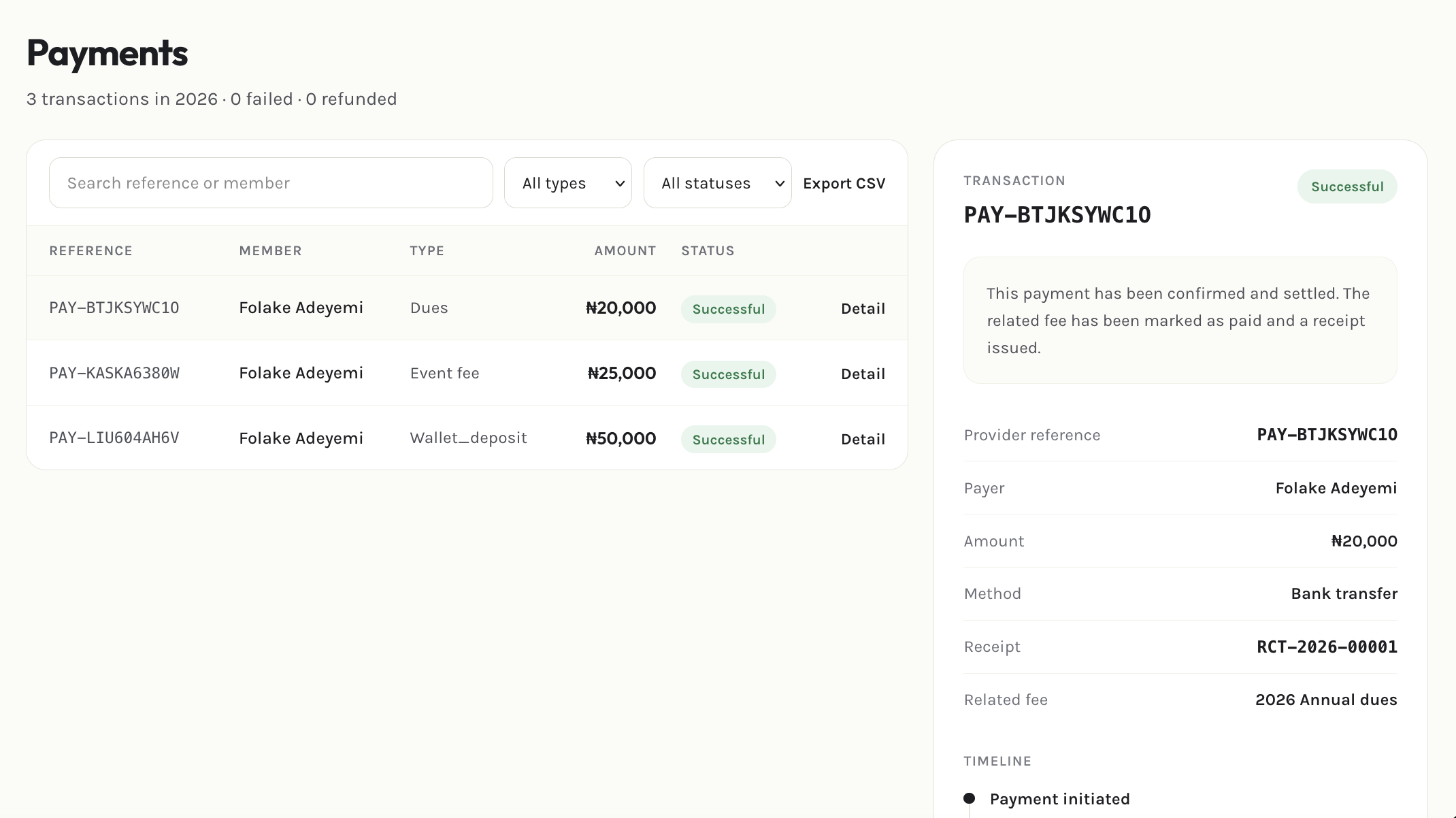
Task: Click Folake Adeyemi in the Event fee row
Action: tap(301, 373)
